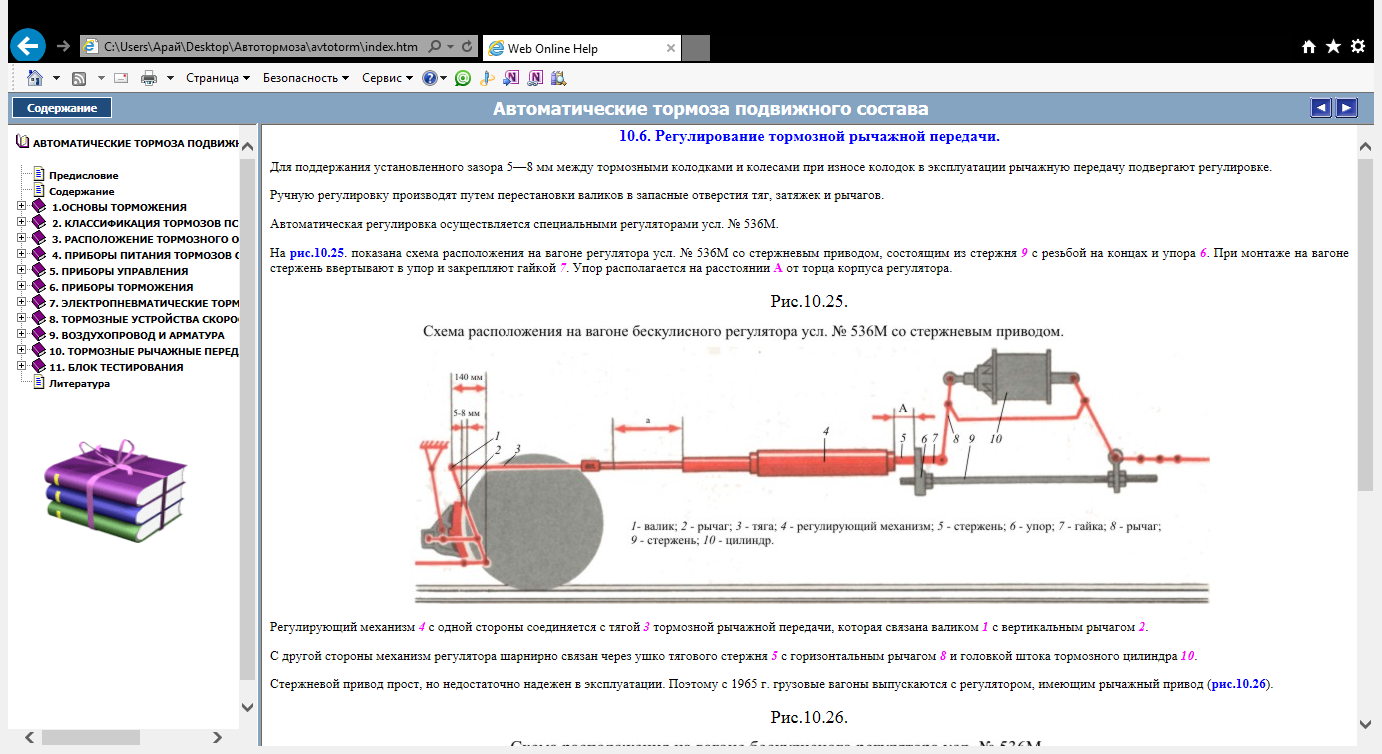Go back with the blue Back arrow
The height and width of the screenshot is (754, 1382).
(27, 46)
